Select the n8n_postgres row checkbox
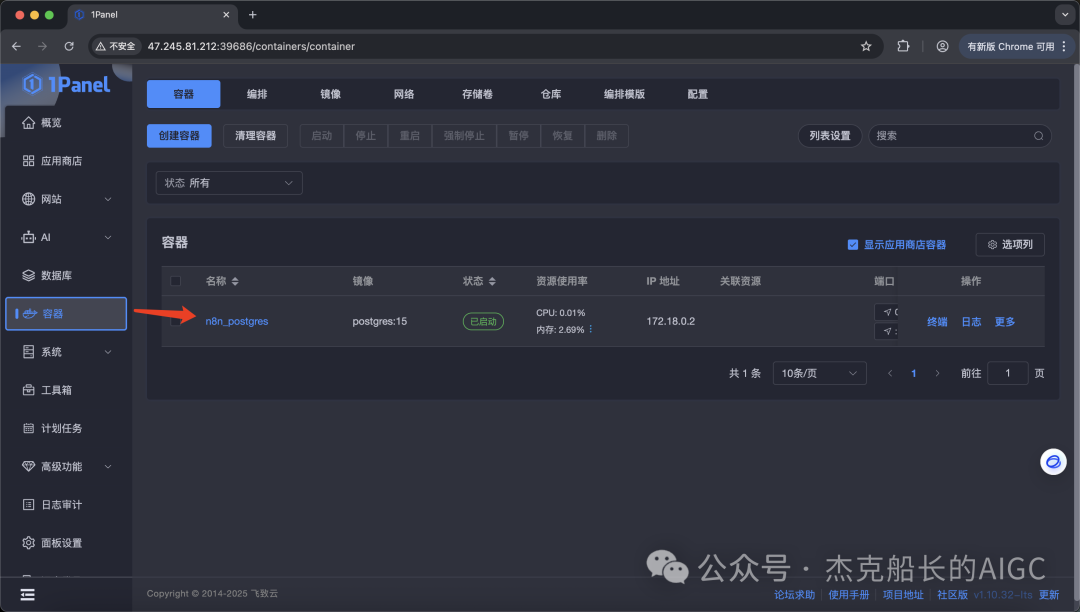Viewport: 1080px width, 612px height. [176, 321]
